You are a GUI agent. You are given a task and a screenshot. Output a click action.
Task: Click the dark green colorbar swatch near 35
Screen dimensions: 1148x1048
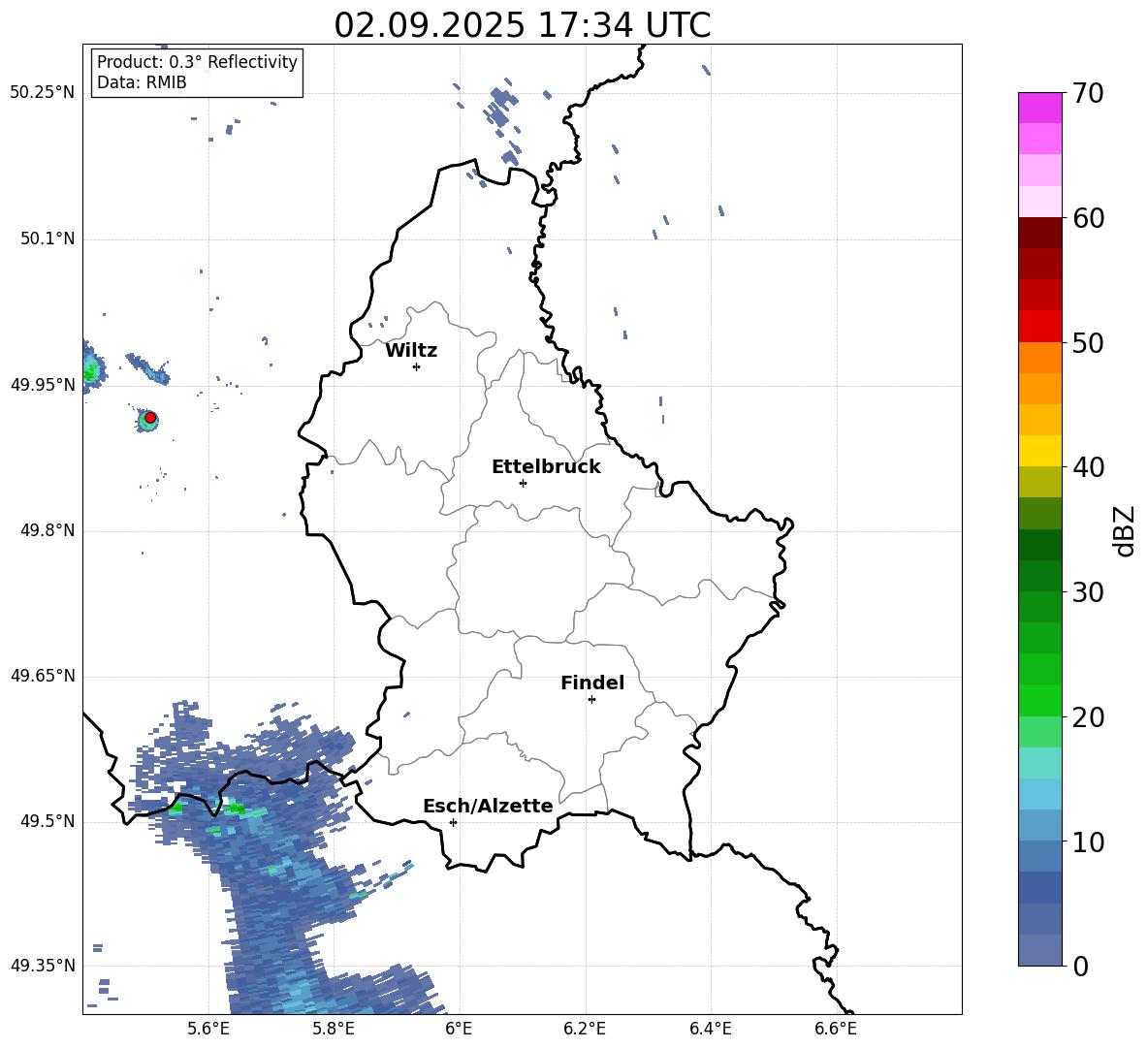click(x=1039, y=545)
